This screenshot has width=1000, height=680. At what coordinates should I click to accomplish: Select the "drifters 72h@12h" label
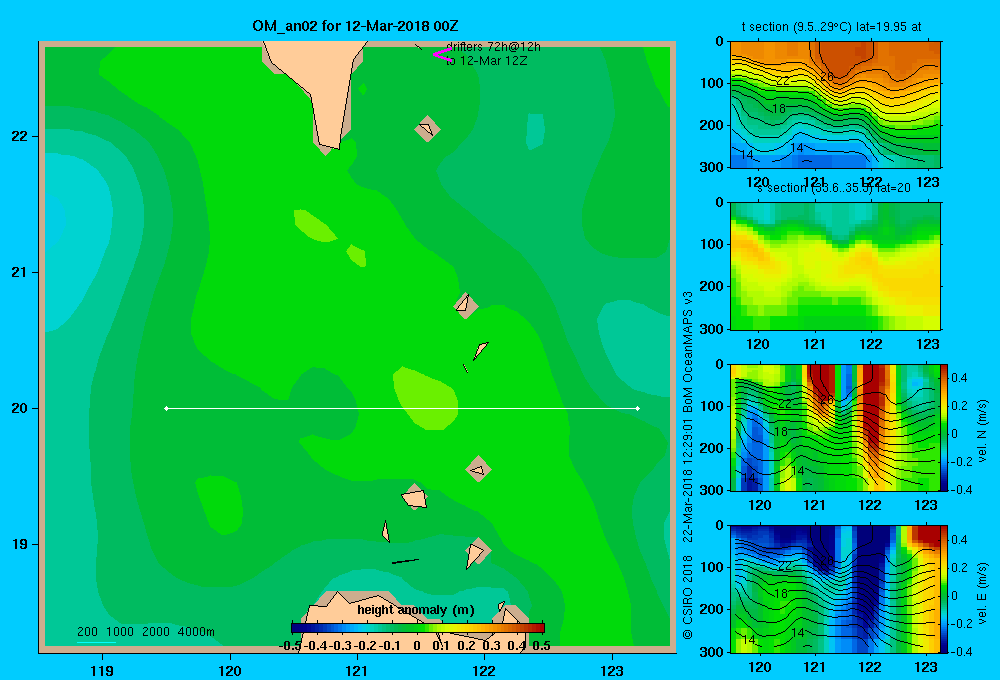493,47
